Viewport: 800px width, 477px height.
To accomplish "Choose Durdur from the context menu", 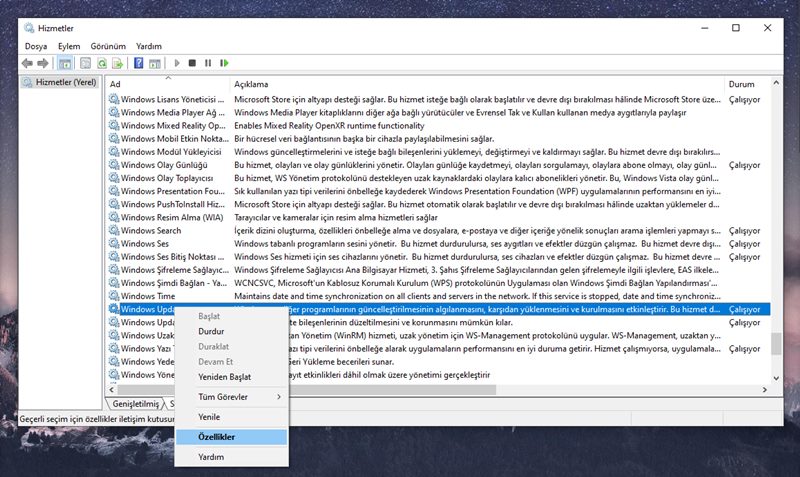I will click(232, 332).
